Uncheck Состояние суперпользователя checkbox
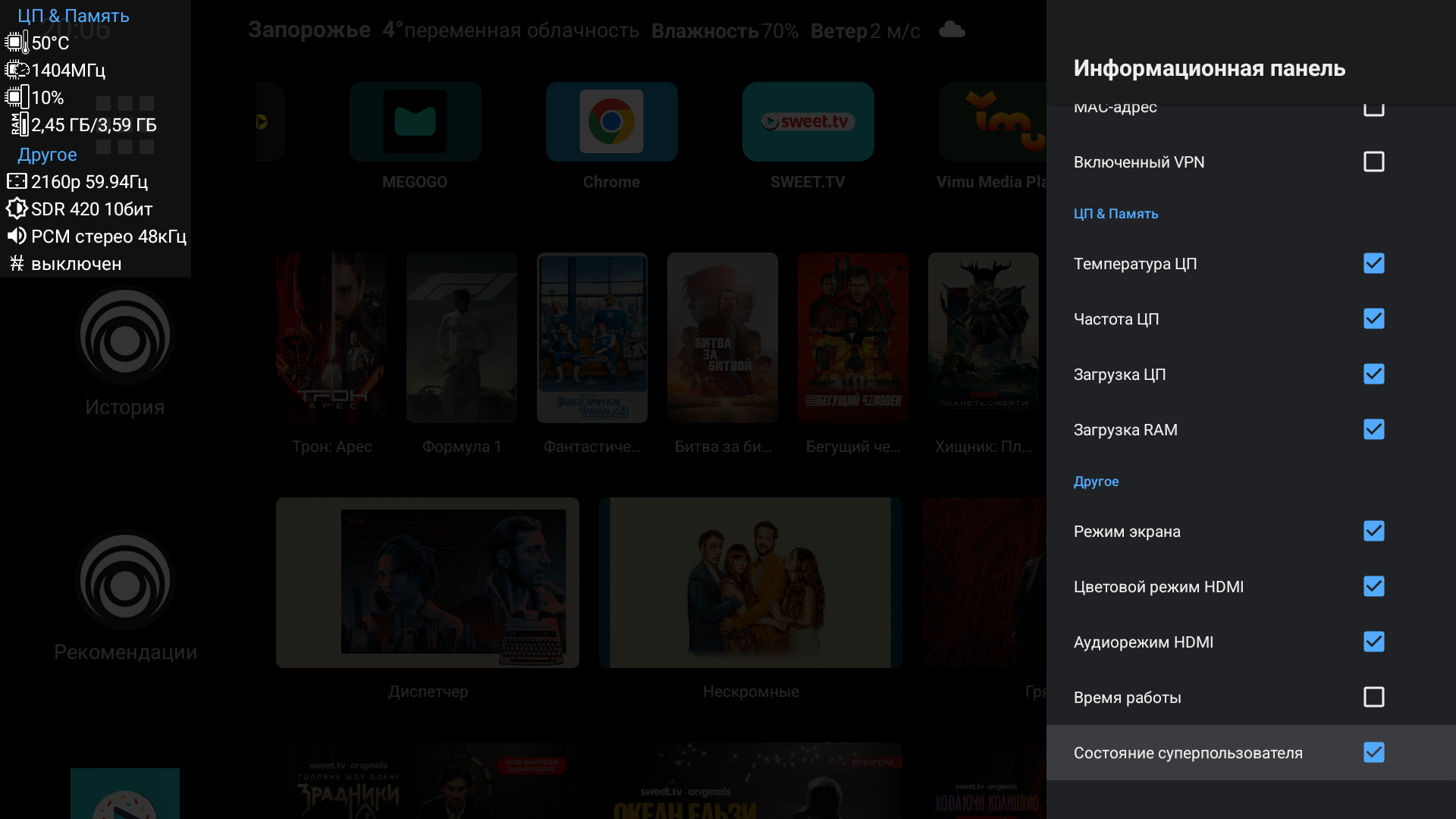This screenshot has height=819, width=1456. click(1373, 753)
